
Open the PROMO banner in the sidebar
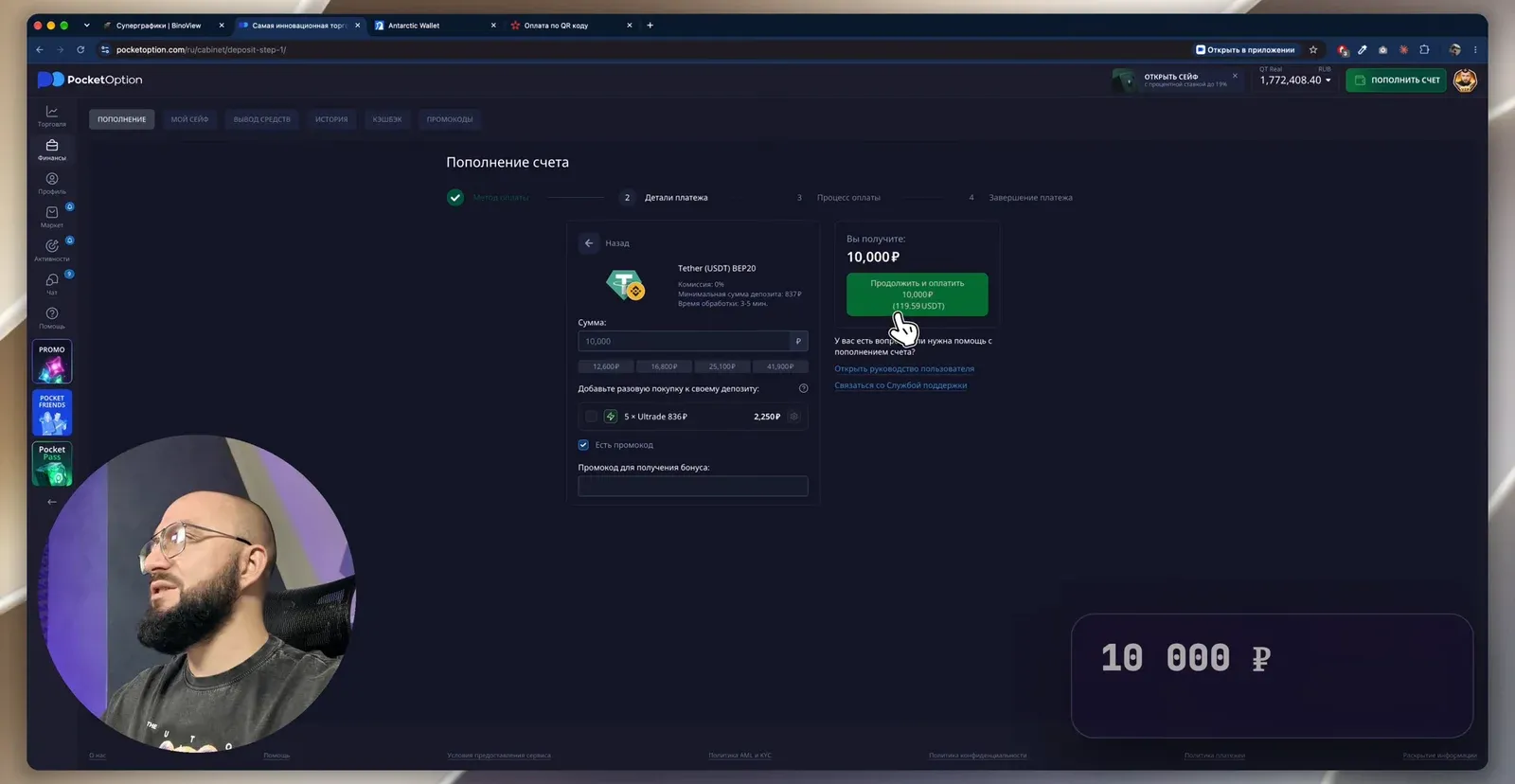coord(52,362)
